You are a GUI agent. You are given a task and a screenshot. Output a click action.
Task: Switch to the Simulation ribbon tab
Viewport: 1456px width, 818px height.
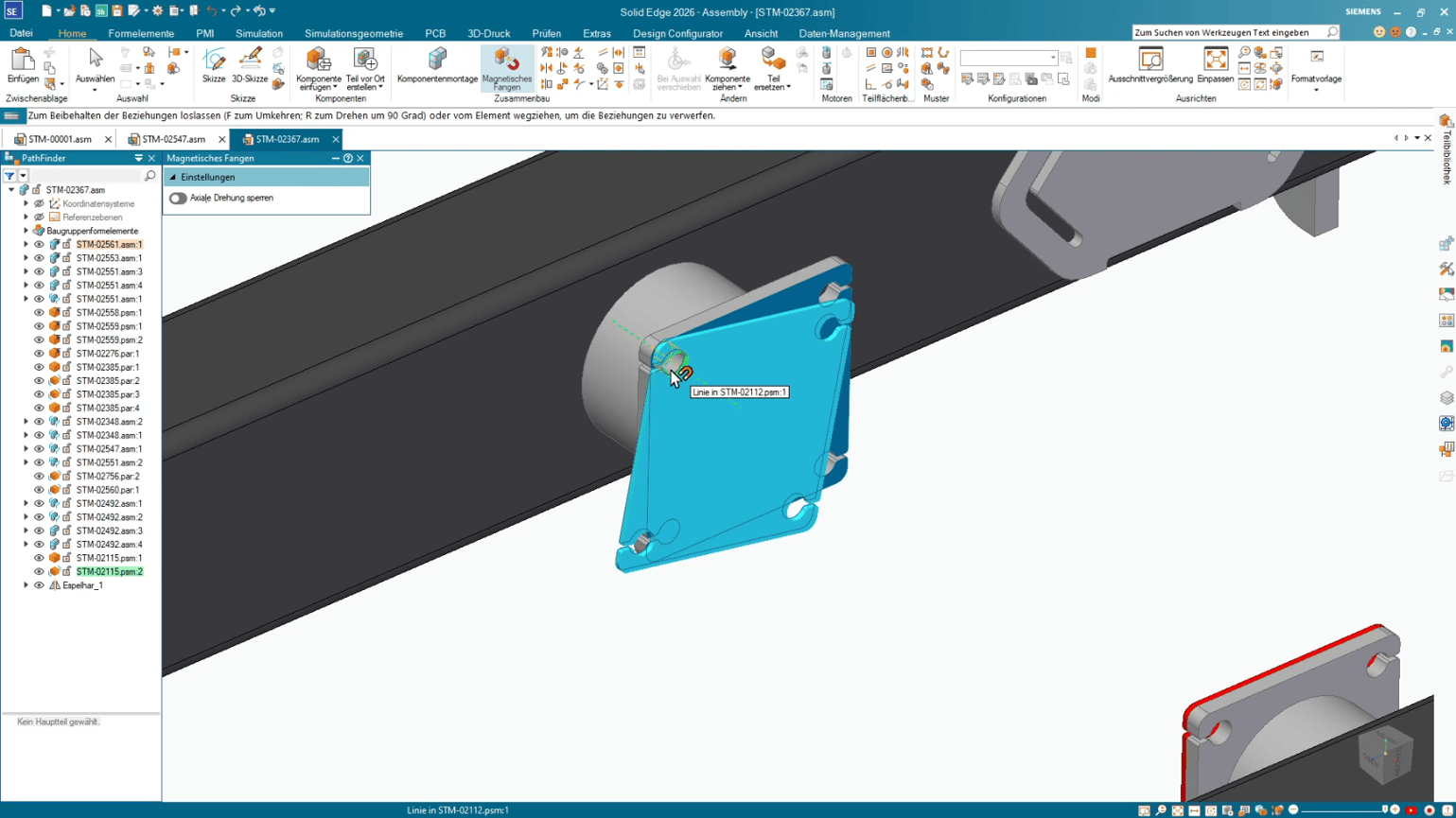(x=258, y=32)
